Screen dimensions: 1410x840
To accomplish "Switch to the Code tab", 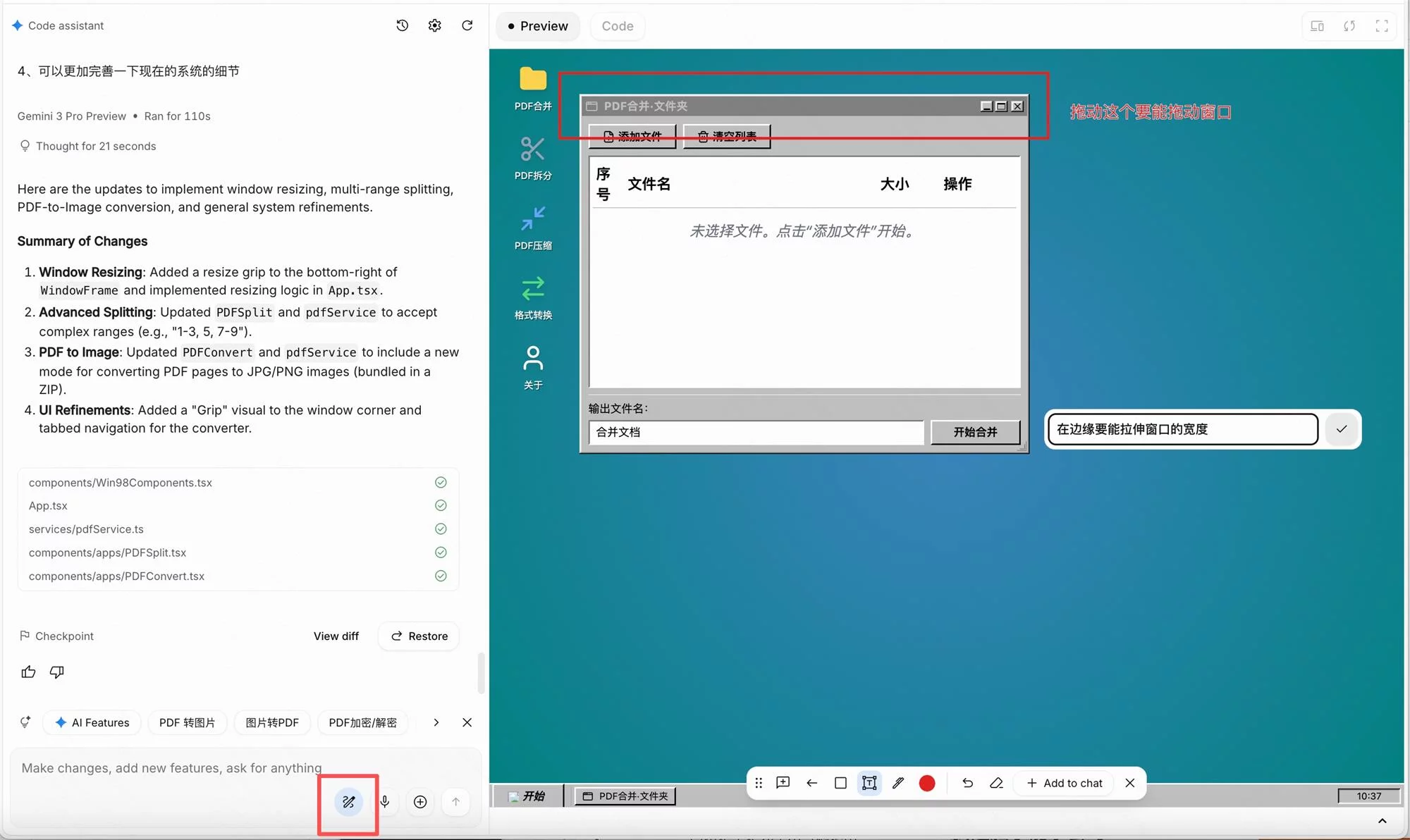I will tap(617, 25).
